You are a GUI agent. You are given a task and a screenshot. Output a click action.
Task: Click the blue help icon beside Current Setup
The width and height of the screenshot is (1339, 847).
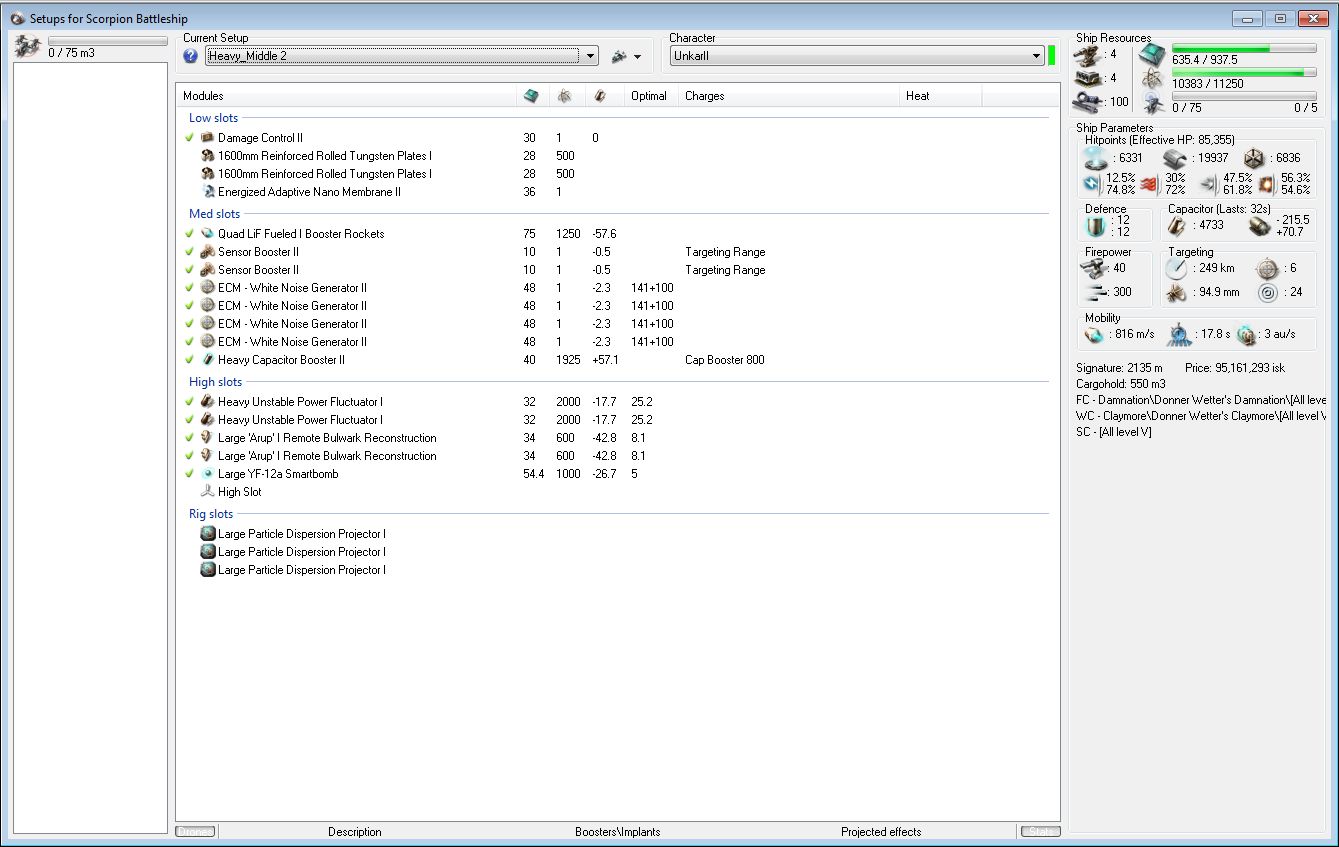click(x=191, y=56)
